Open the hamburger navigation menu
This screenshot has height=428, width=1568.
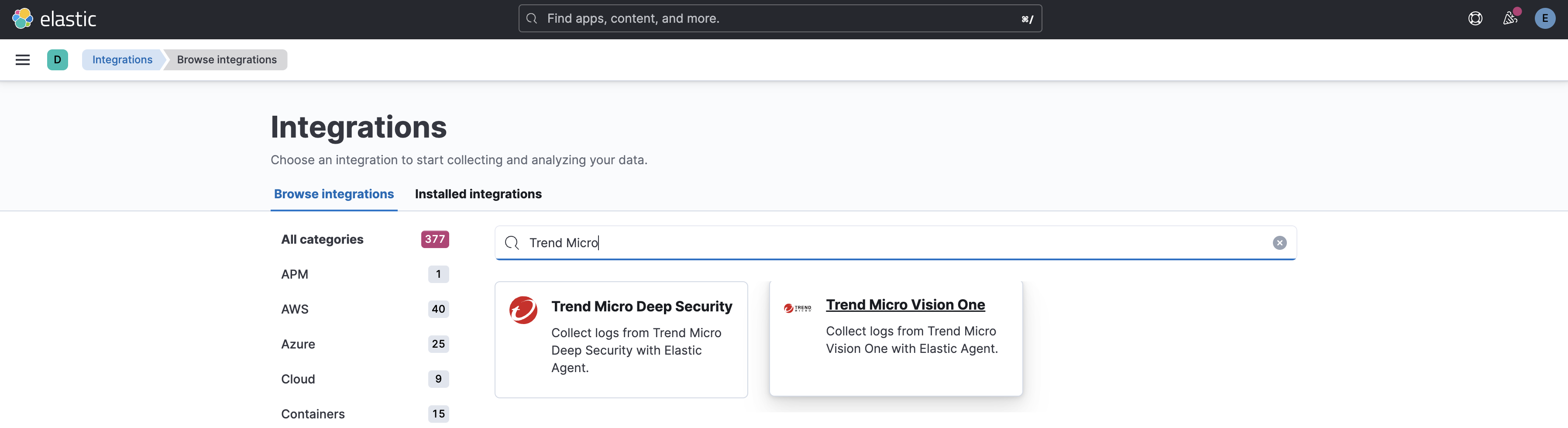[x=23, y=60]
